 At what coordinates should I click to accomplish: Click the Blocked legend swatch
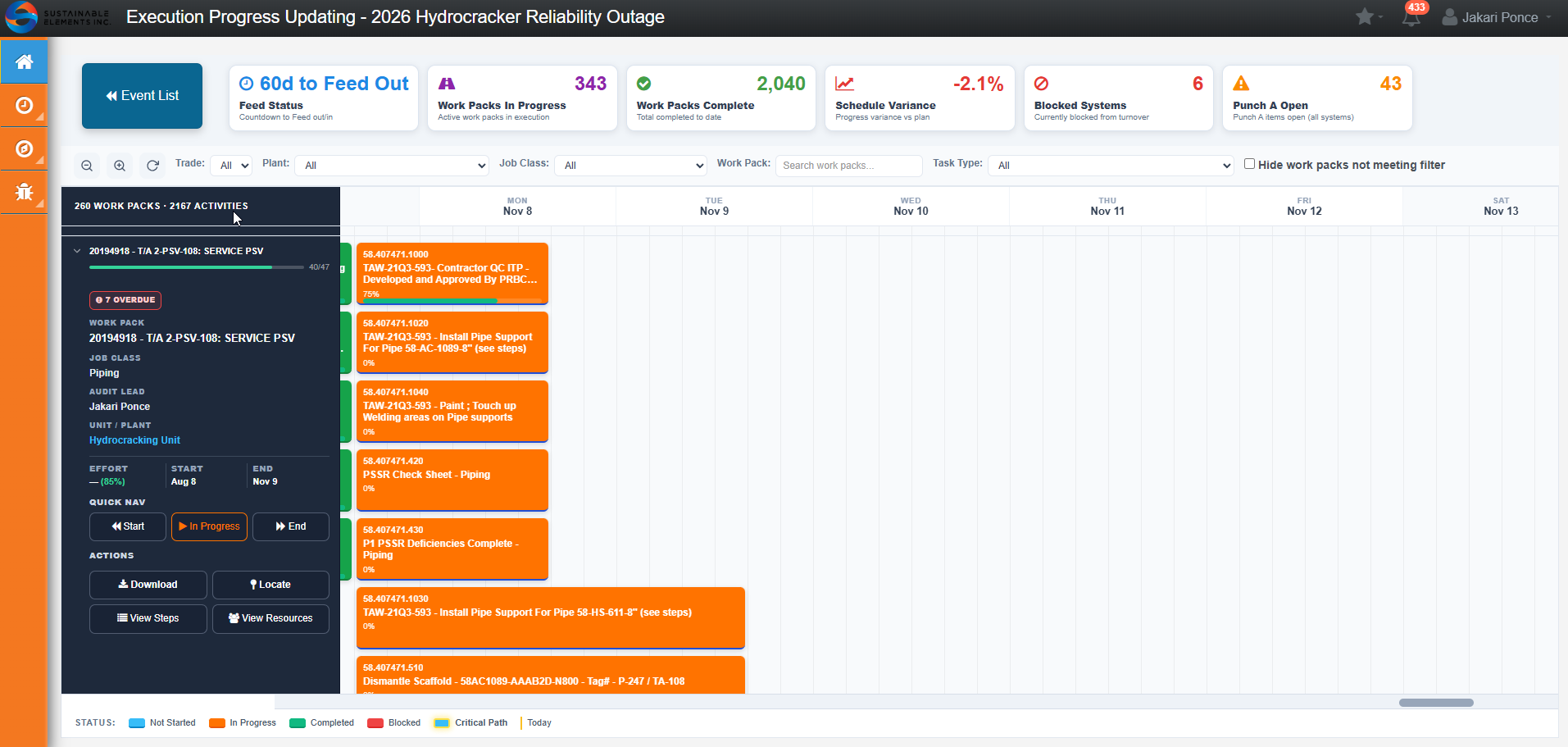375,723
